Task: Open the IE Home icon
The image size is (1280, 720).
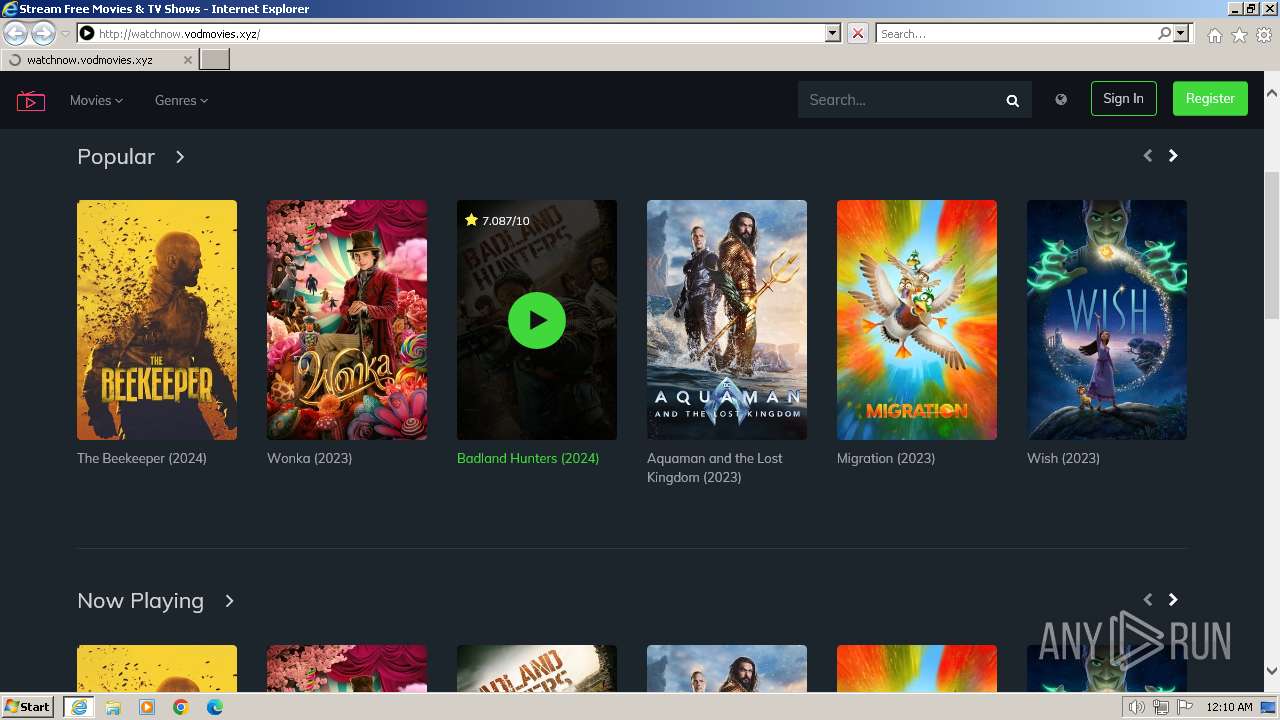Action: pos(1214,35)
